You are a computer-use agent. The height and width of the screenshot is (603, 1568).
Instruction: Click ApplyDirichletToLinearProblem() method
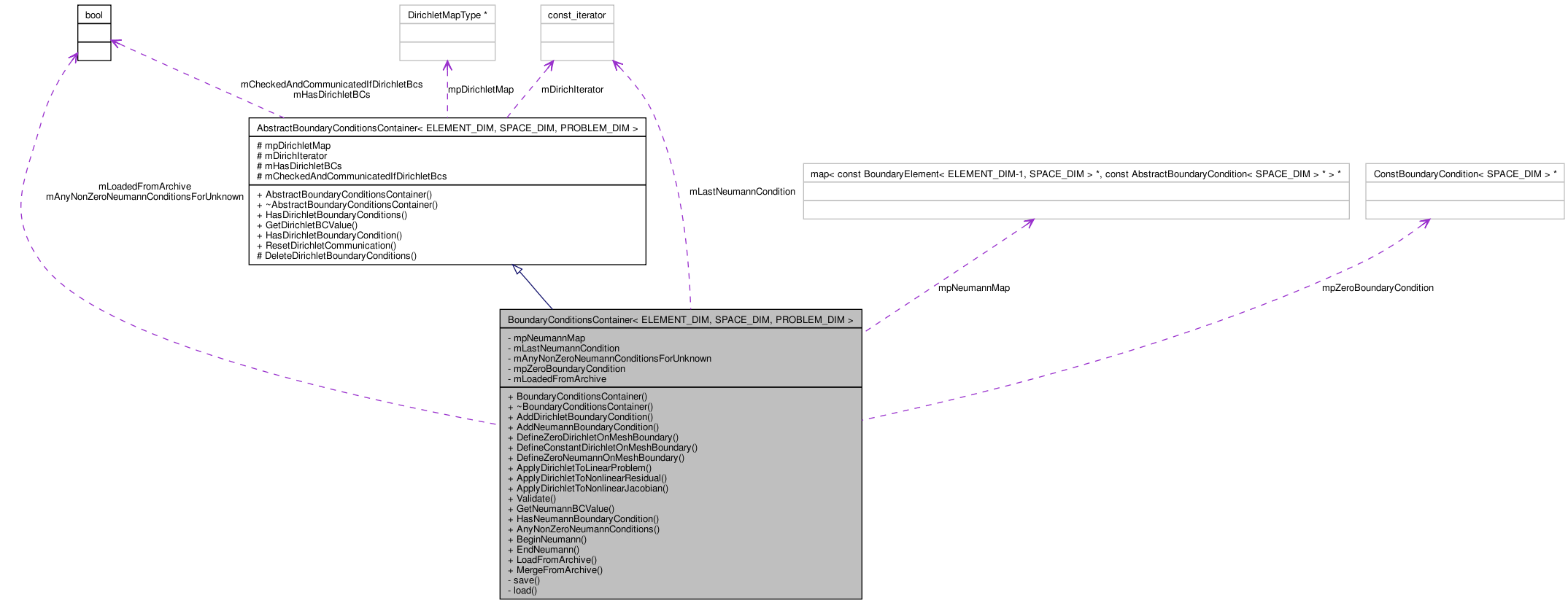tap(579, 468)
